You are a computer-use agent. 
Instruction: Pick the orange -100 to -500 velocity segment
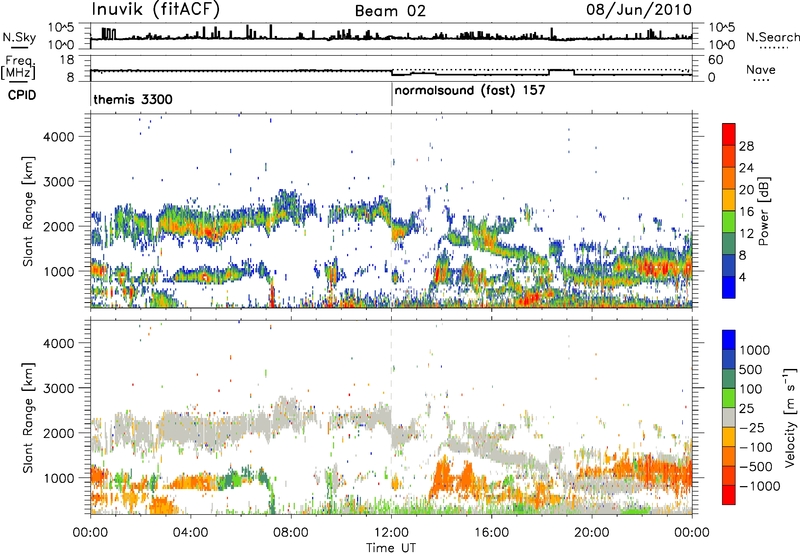[729, 457]
